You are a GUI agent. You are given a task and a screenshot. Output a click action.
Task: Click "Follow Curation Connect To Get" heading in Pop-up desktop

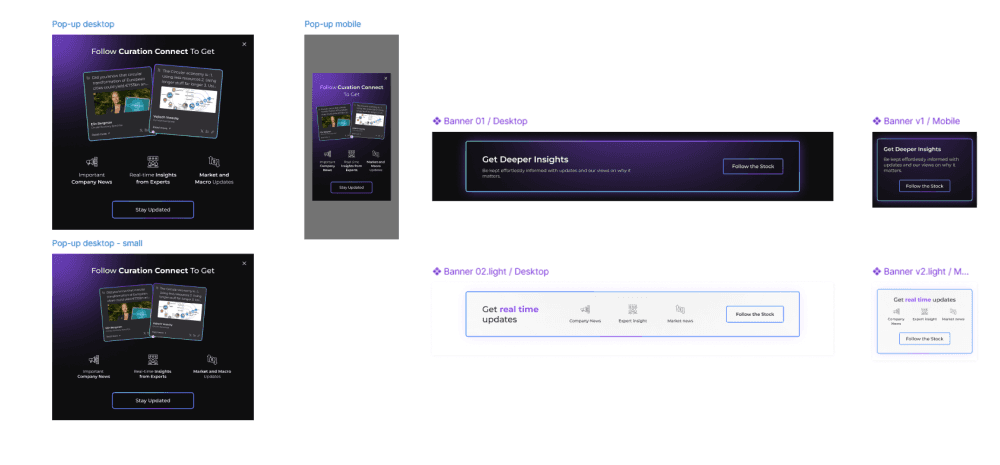(153, 51)
